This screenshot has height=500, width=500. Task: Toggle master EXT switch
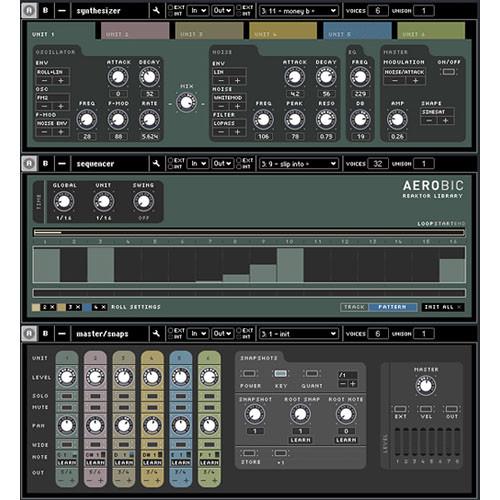400,409
